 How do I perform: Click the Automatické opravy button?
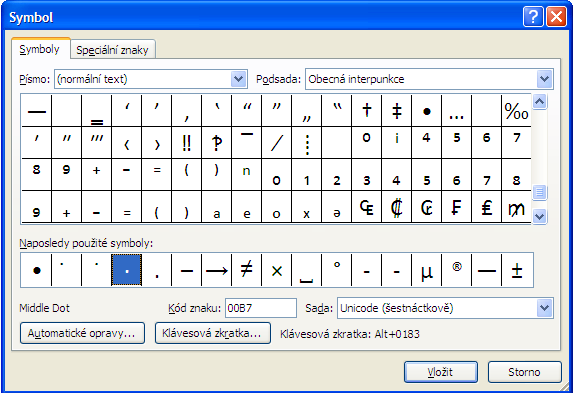click(82, 333)
